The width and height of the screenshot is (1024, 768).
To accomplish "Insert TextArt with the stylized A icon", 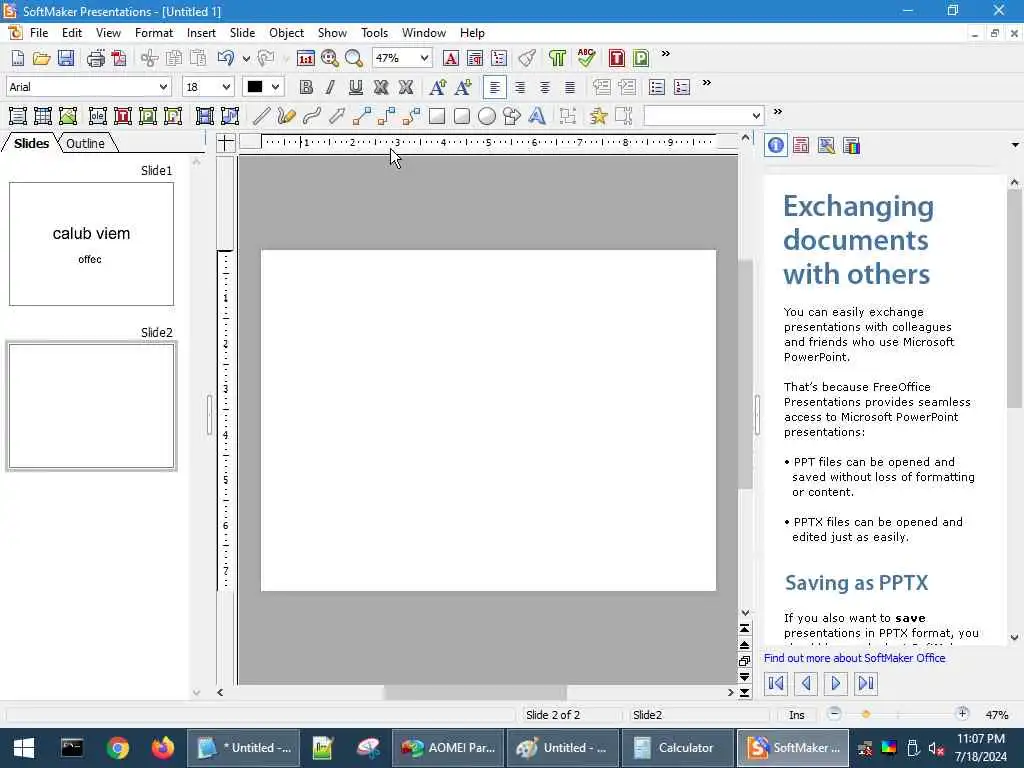I will [537, 116].
